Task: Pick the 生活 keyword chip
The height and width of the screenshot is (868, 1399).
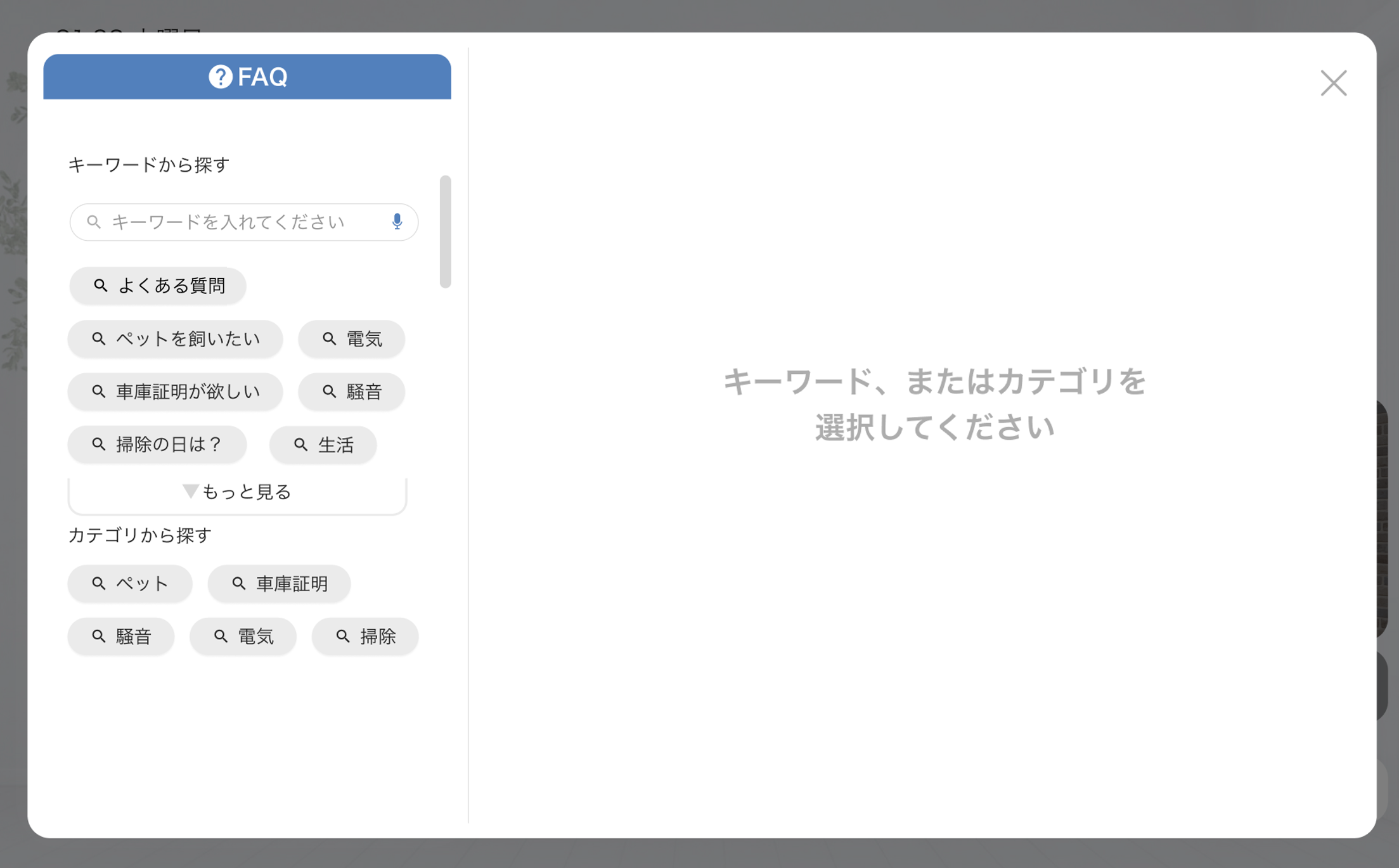Action: 323,445
